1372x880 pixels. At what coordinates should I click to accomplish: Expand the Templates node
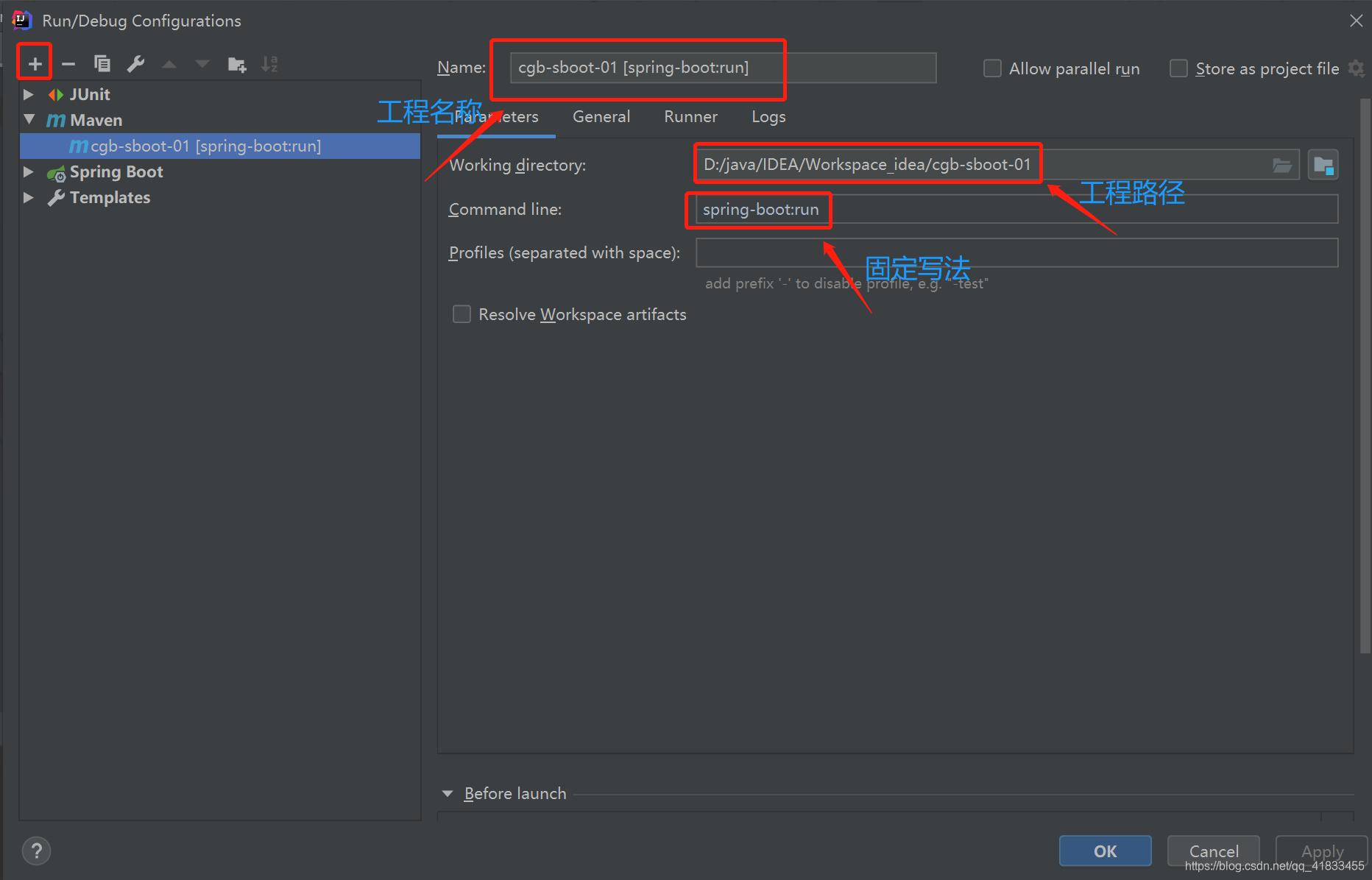pyautogui.click(x=29, y=197)
